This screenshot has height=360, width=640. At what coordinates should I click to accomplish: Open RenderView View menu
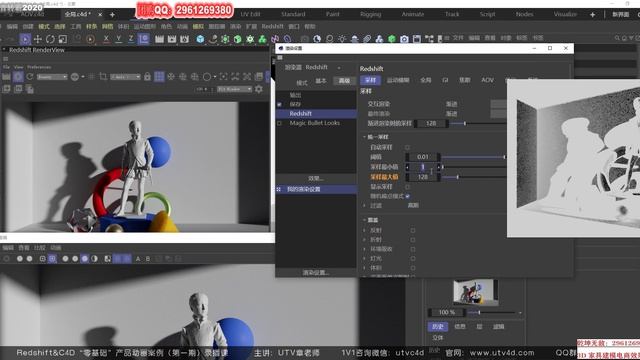point(19,67)
